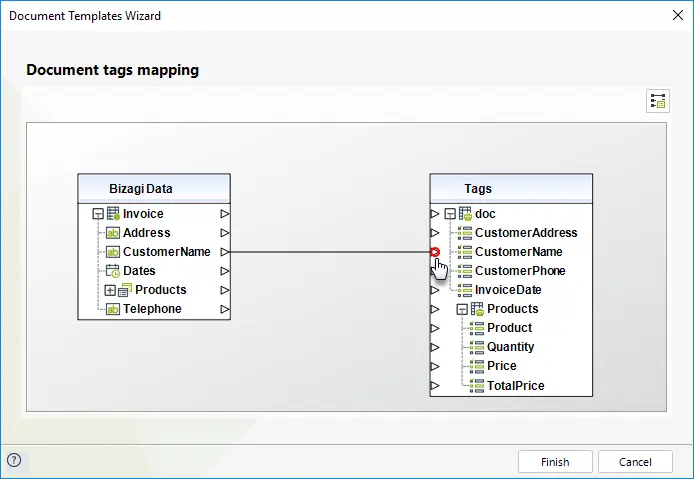Click the doc table icon in Tags
The image size is (694, 479).
pyautogui.click(x=465, y=214)
